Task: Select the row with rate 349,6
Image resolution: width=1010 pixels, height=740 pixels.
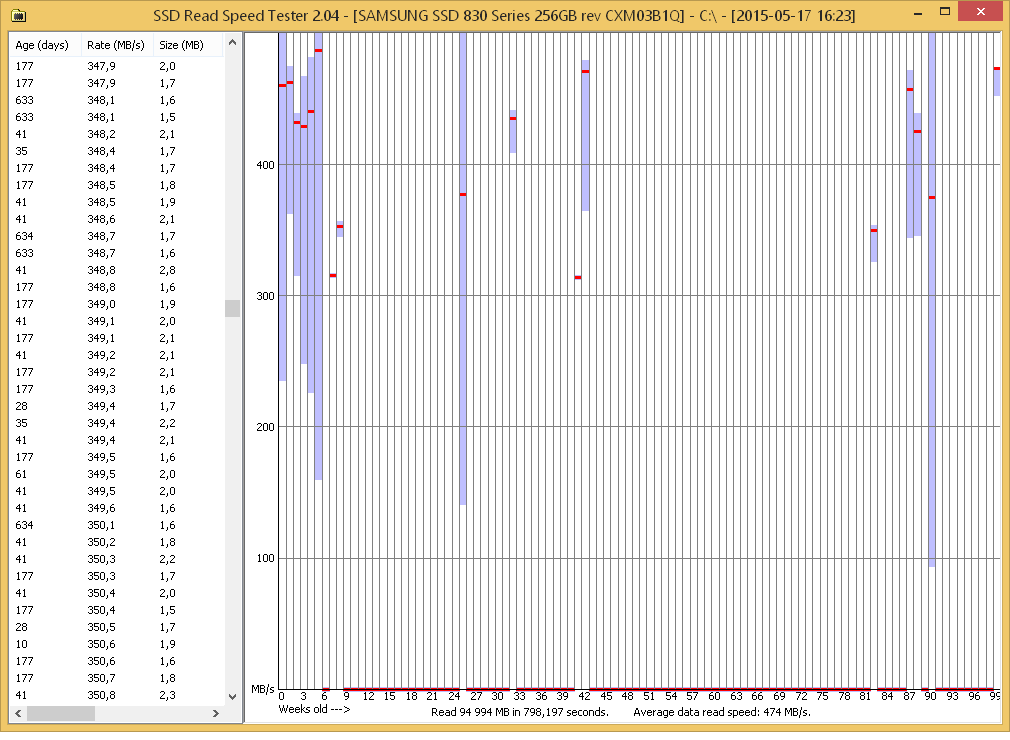Action: (117, 508)
